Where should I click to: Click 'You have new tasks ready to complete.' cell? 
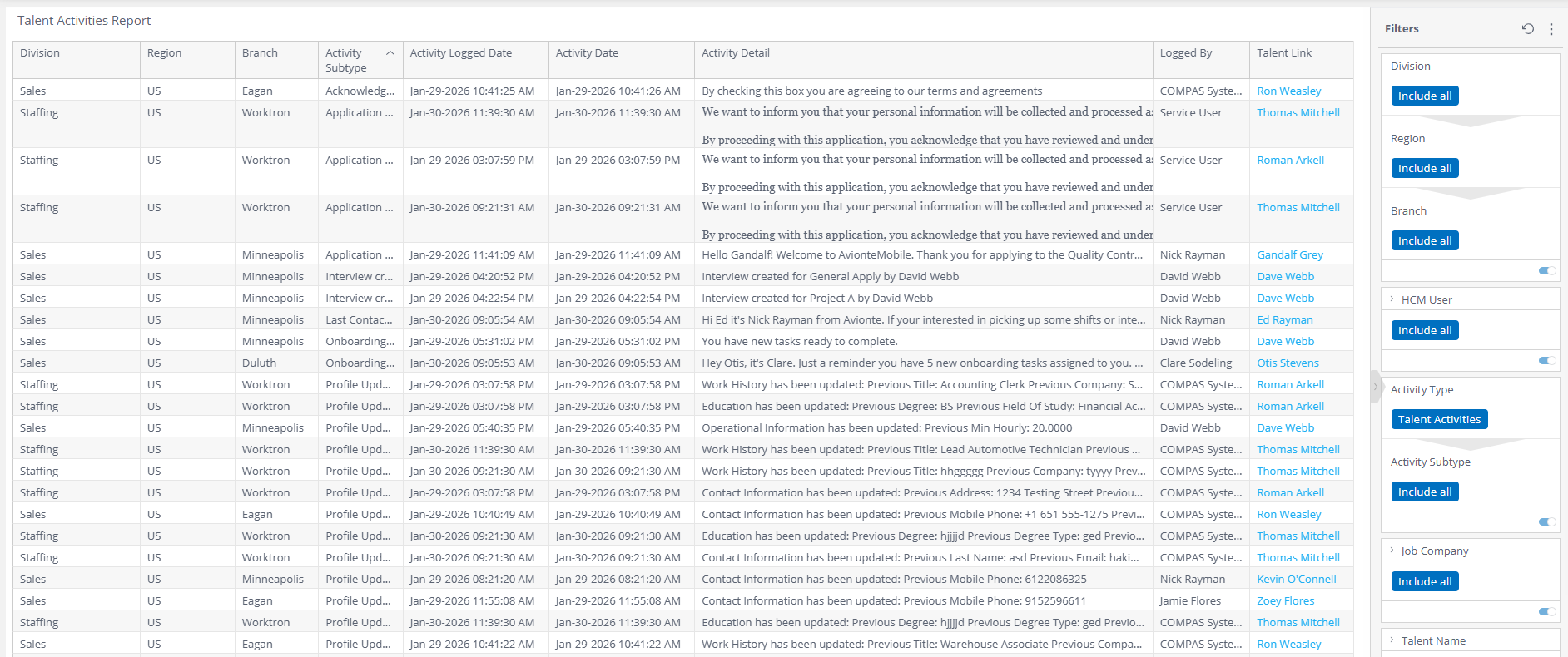(924, 342)
